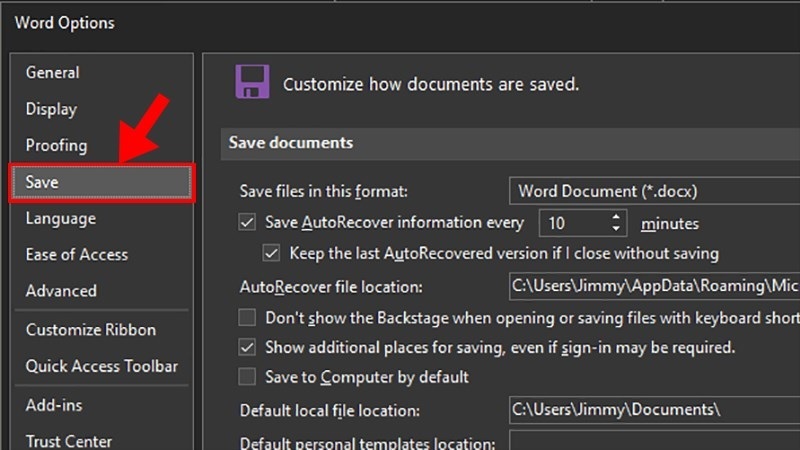
Task: Select the General category
Action: point(53,73)
